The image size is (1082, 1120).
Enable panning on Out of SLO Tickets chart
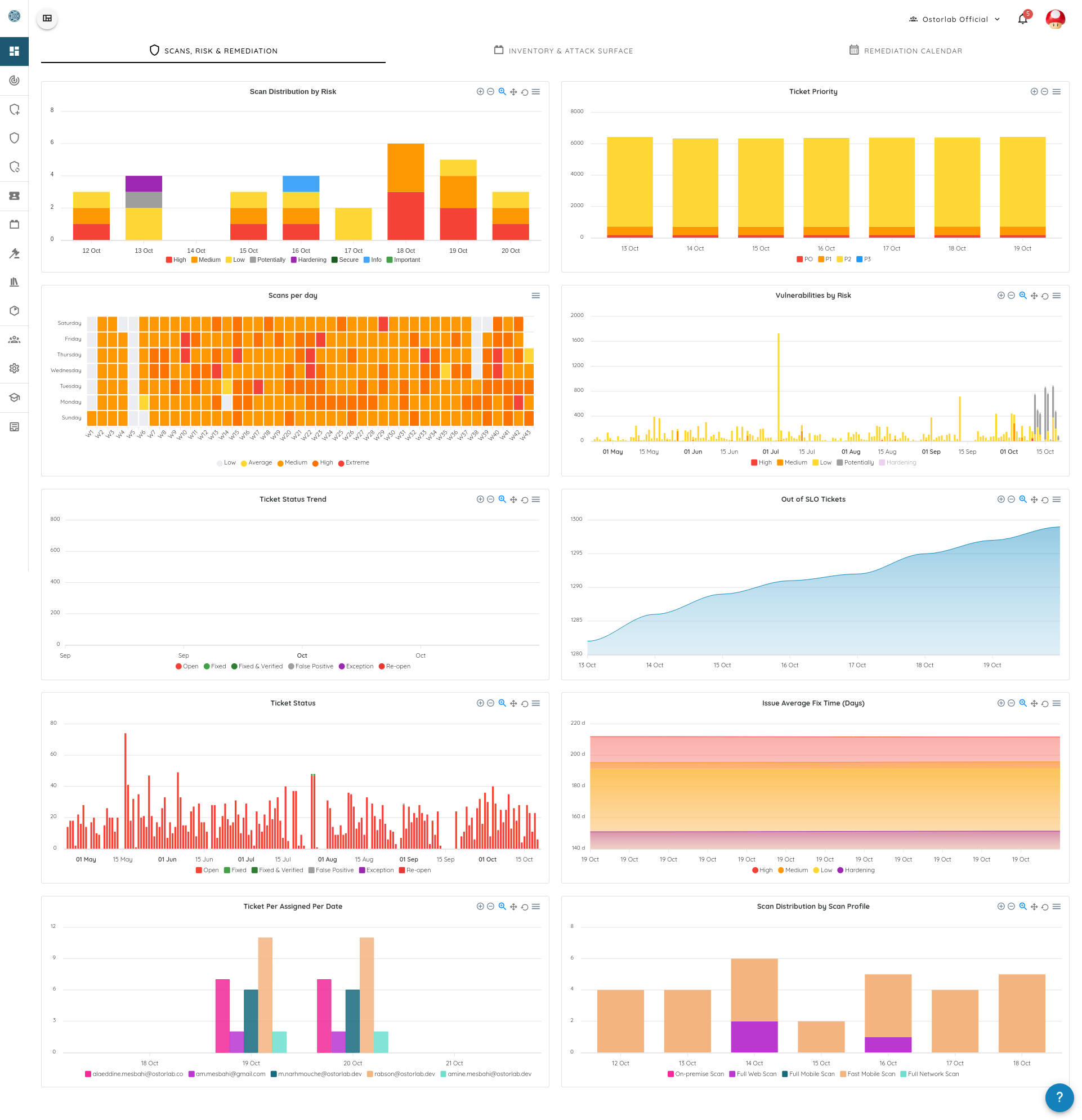point(1034,499)
